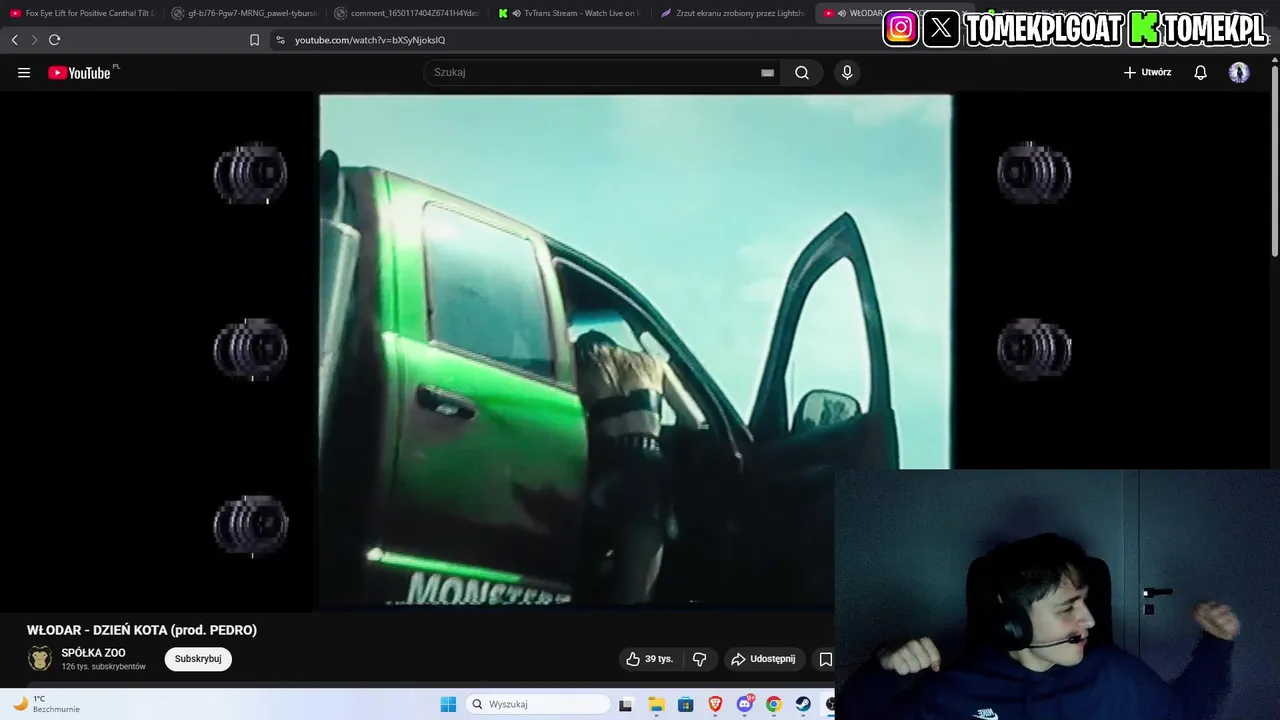
Task: Open File Explorer from the taskbar
Action: tap(656, 704)
